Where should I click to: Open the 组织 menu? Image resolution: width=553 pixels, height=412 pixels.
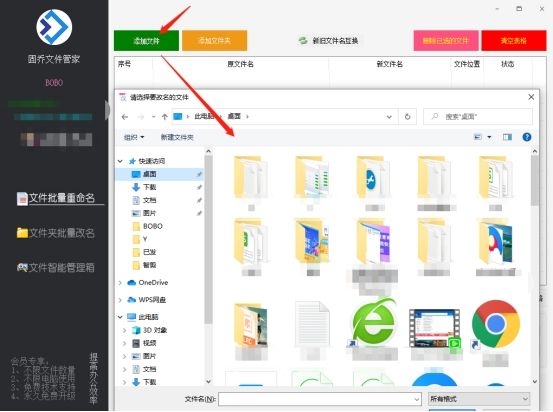click(x=134, y=137)
